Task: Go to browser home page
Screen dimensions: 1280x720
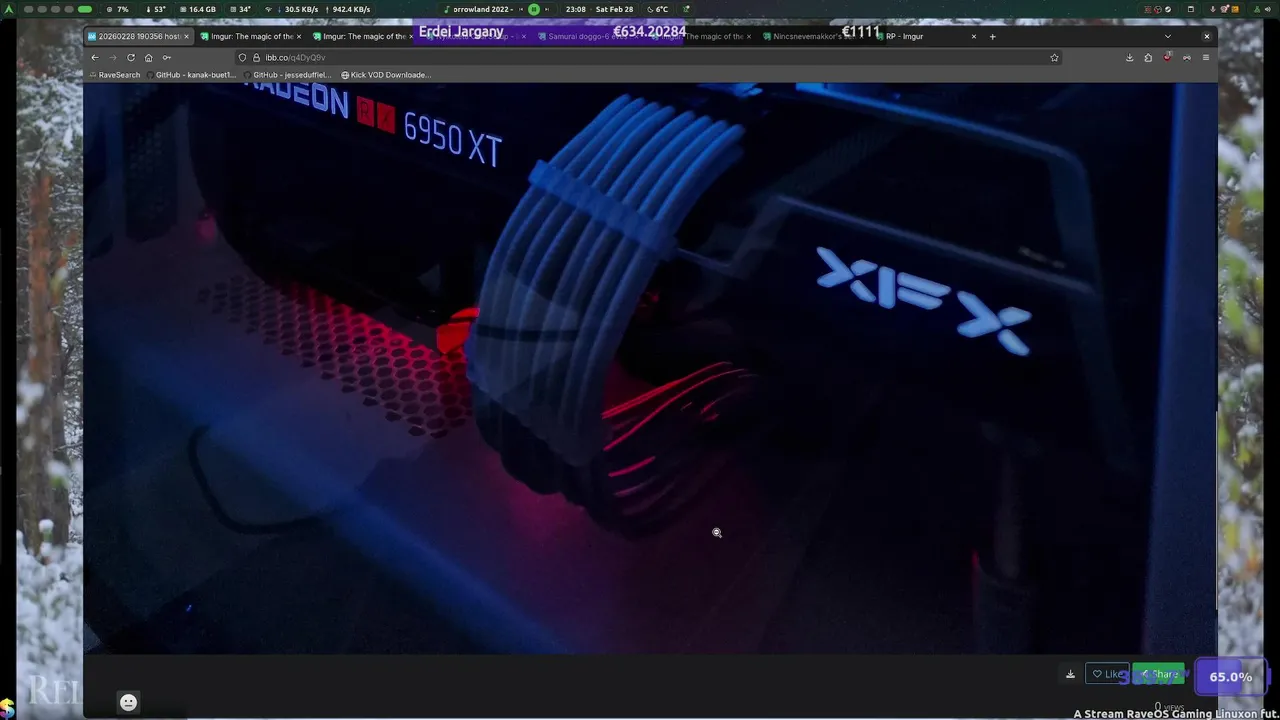Action: [x=148, y=58]
